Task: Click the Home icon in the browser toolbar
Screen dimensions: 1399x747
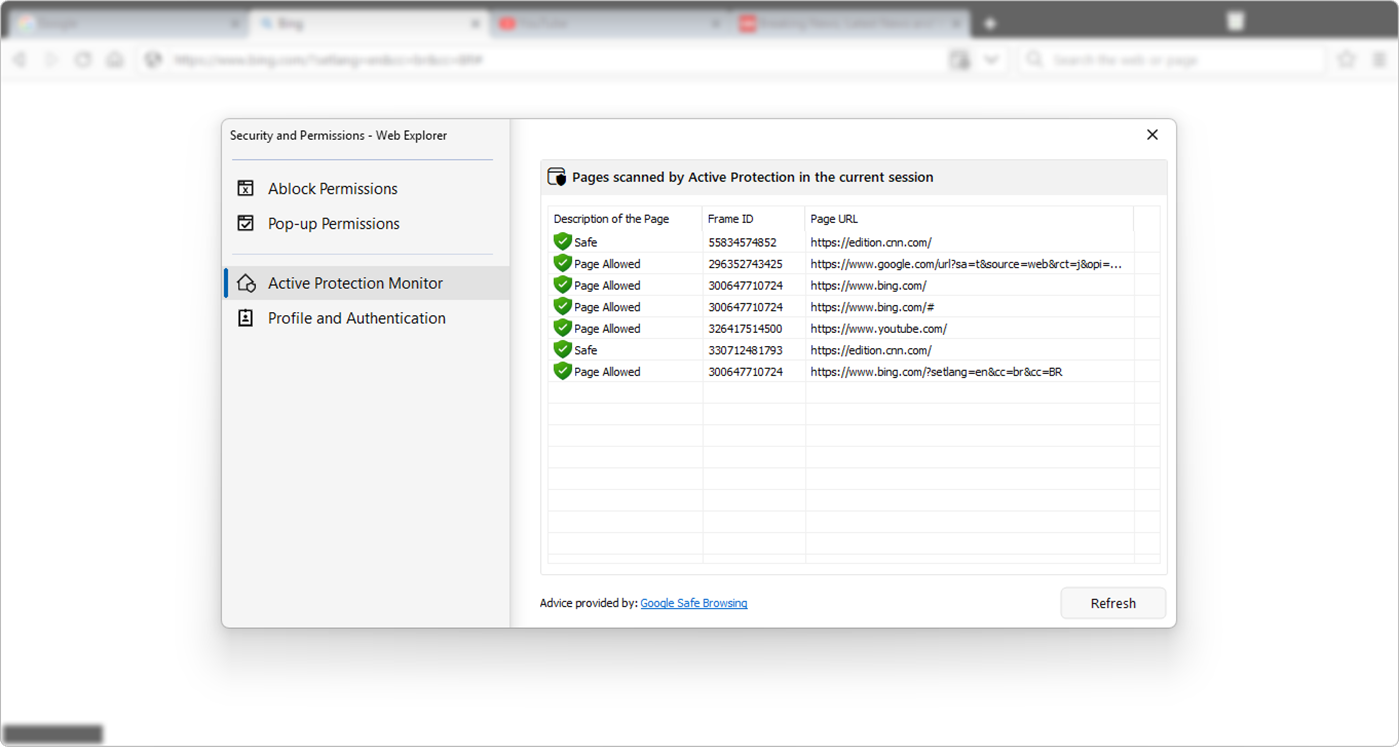Action: pyautogui.click(x=115, y=59)
